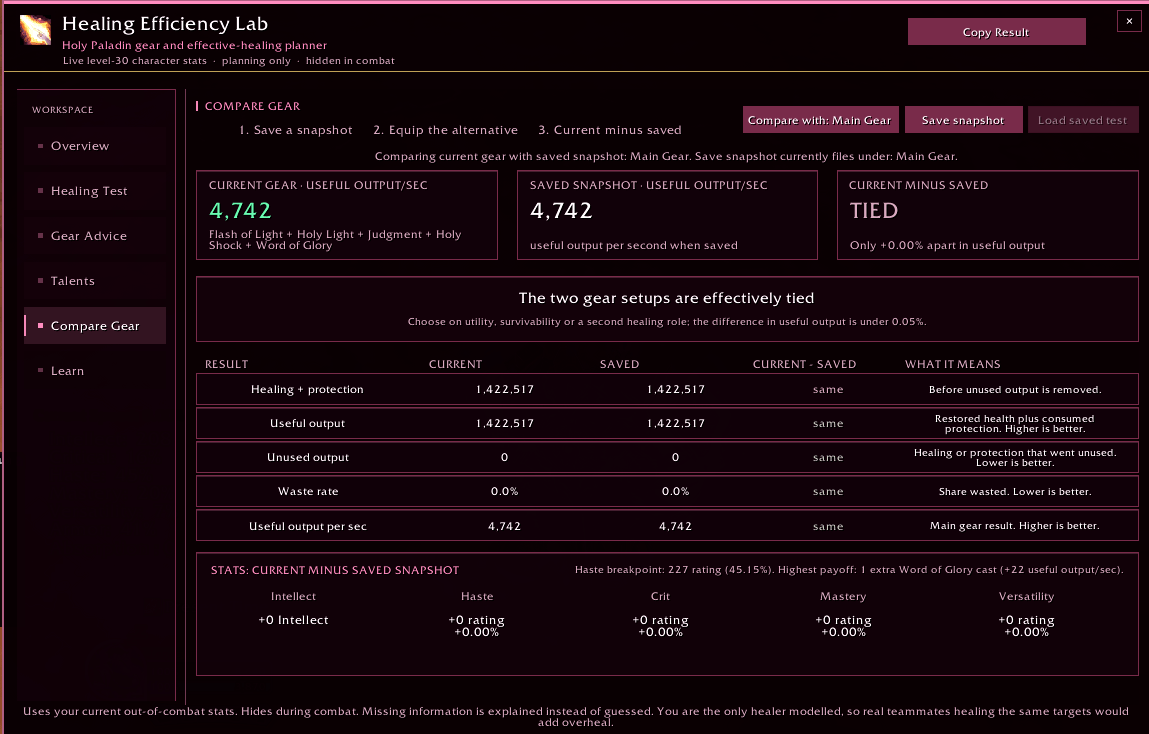
Task: Click the Useful output per sec row
Action: (667, 526)
